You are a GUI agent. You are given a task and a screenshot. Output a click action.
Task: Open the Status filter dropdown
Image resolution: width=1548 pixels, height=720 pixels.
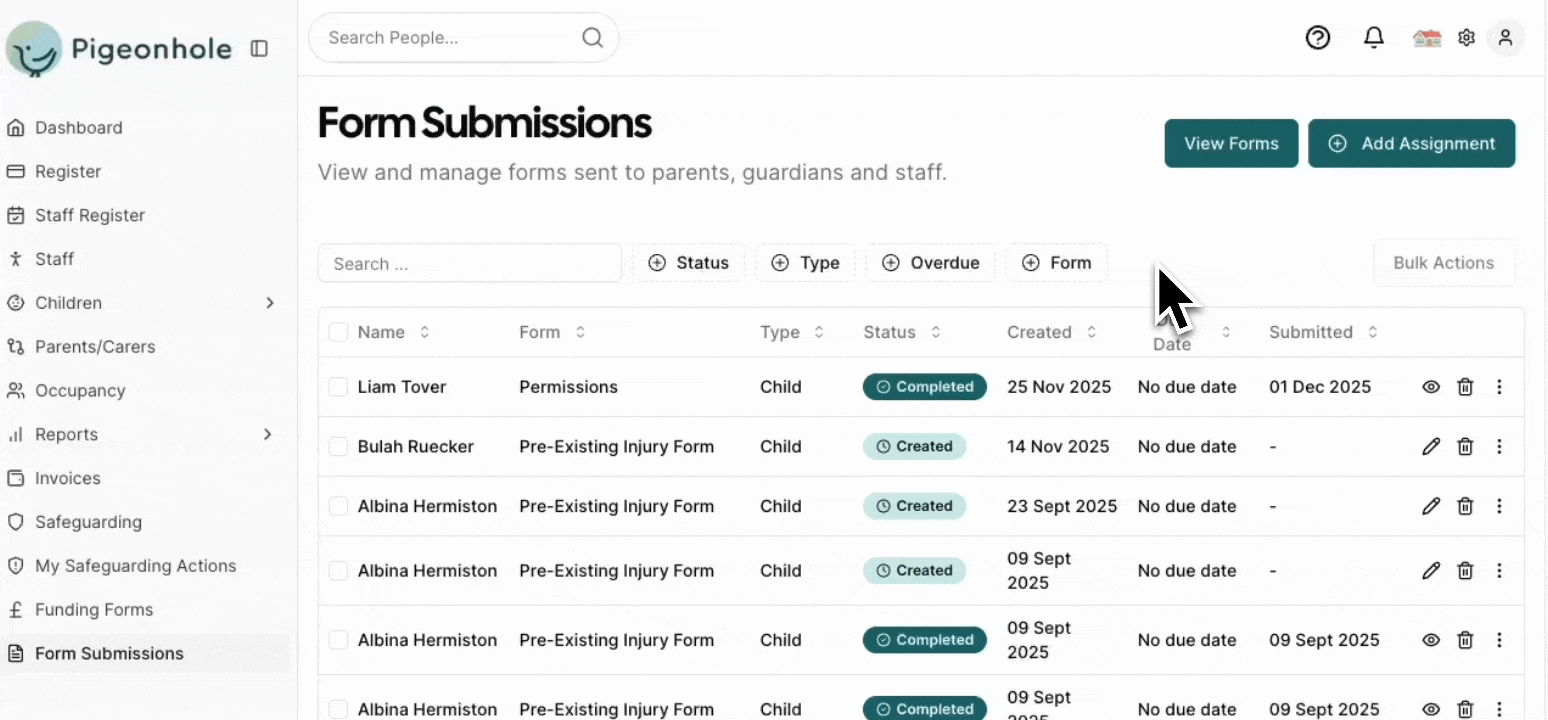[688, 263]
